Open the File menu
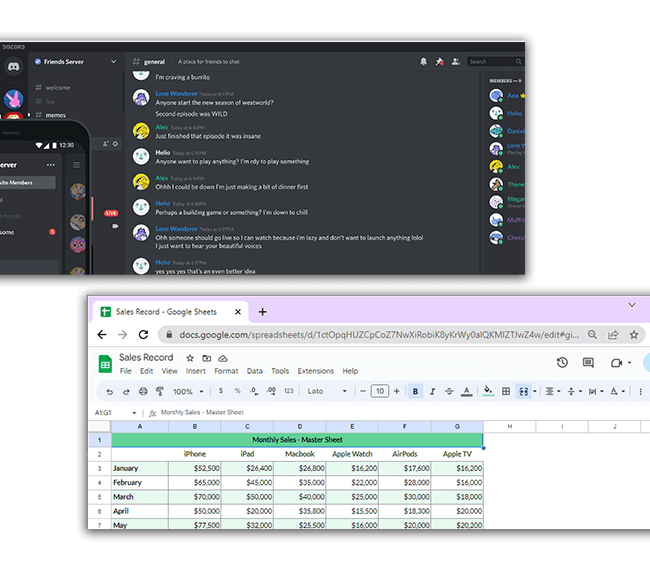Viewport: 650px width, 571px height. (x=126, y=371)
